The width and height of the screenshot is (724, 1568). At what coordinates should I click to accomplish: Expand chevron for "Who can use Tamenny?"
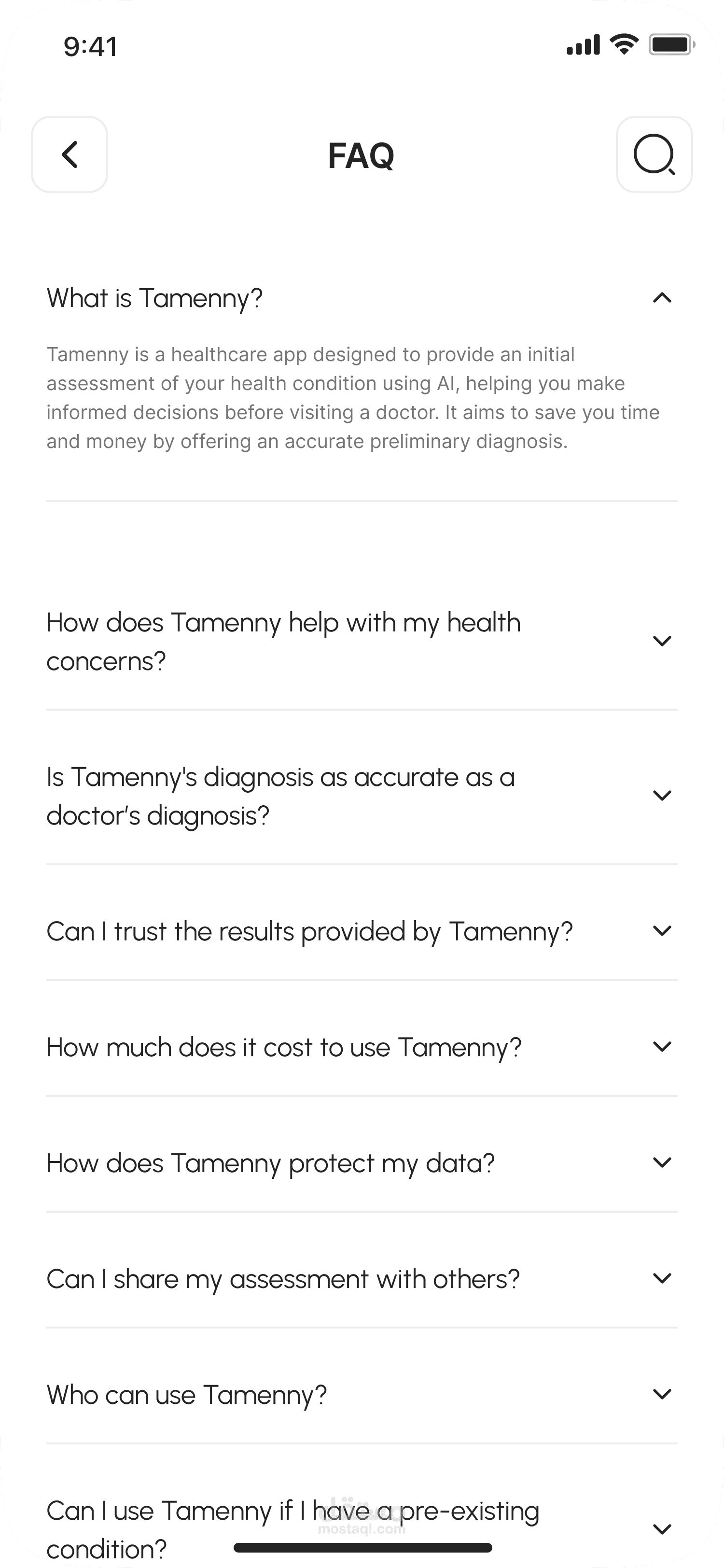[x=661, y=1394]
